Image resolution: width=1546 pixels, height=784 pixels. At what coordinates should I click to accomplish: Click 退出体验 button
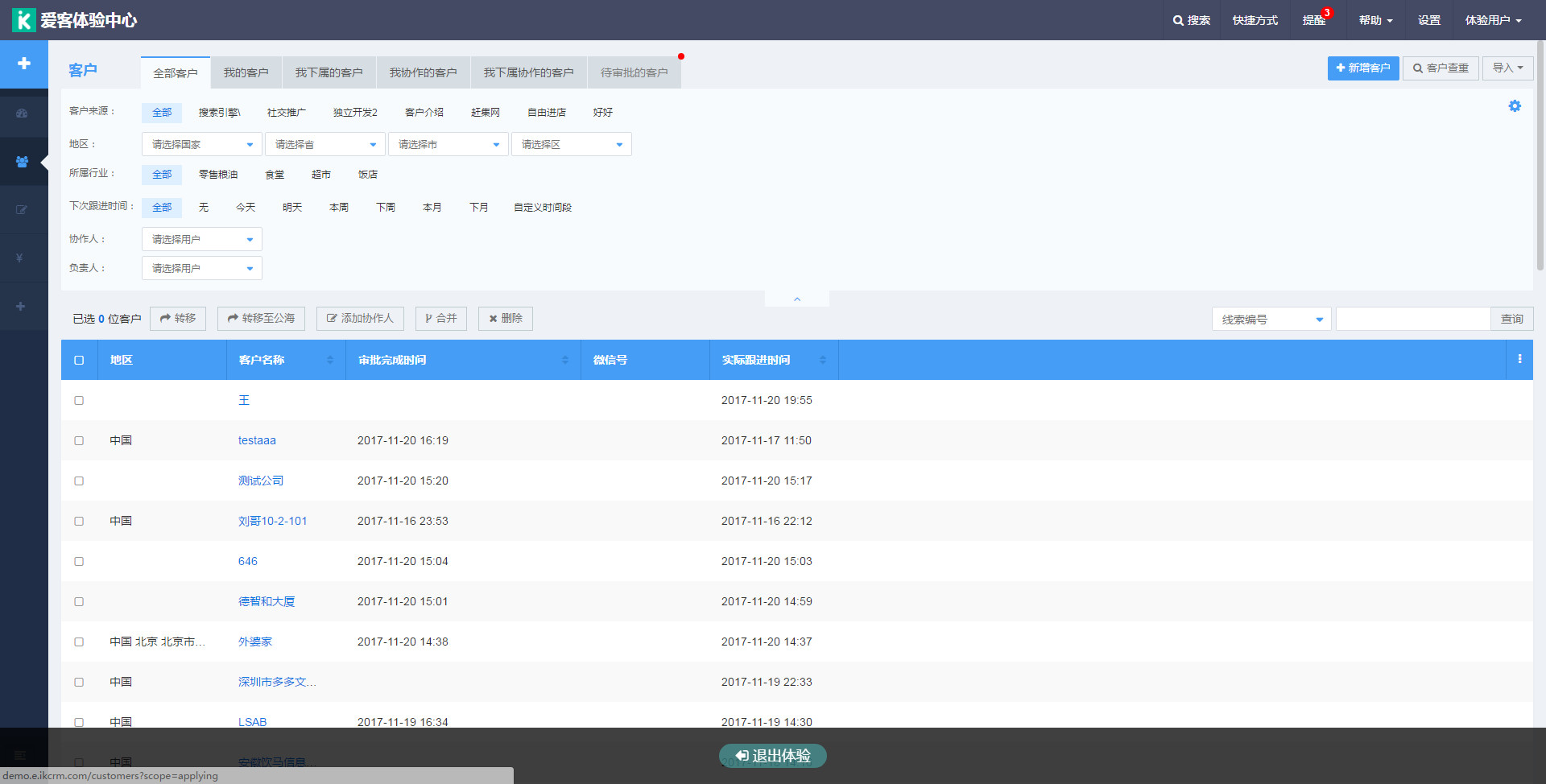[x=773, y=756]
